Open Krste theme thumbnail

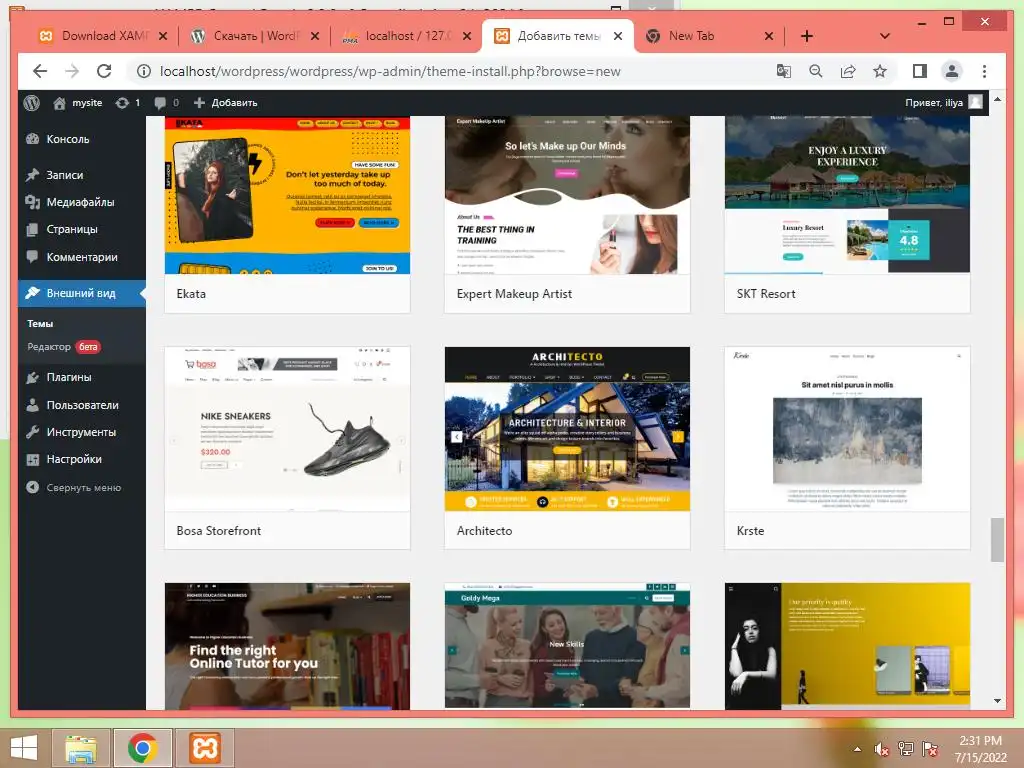(847, 429)
